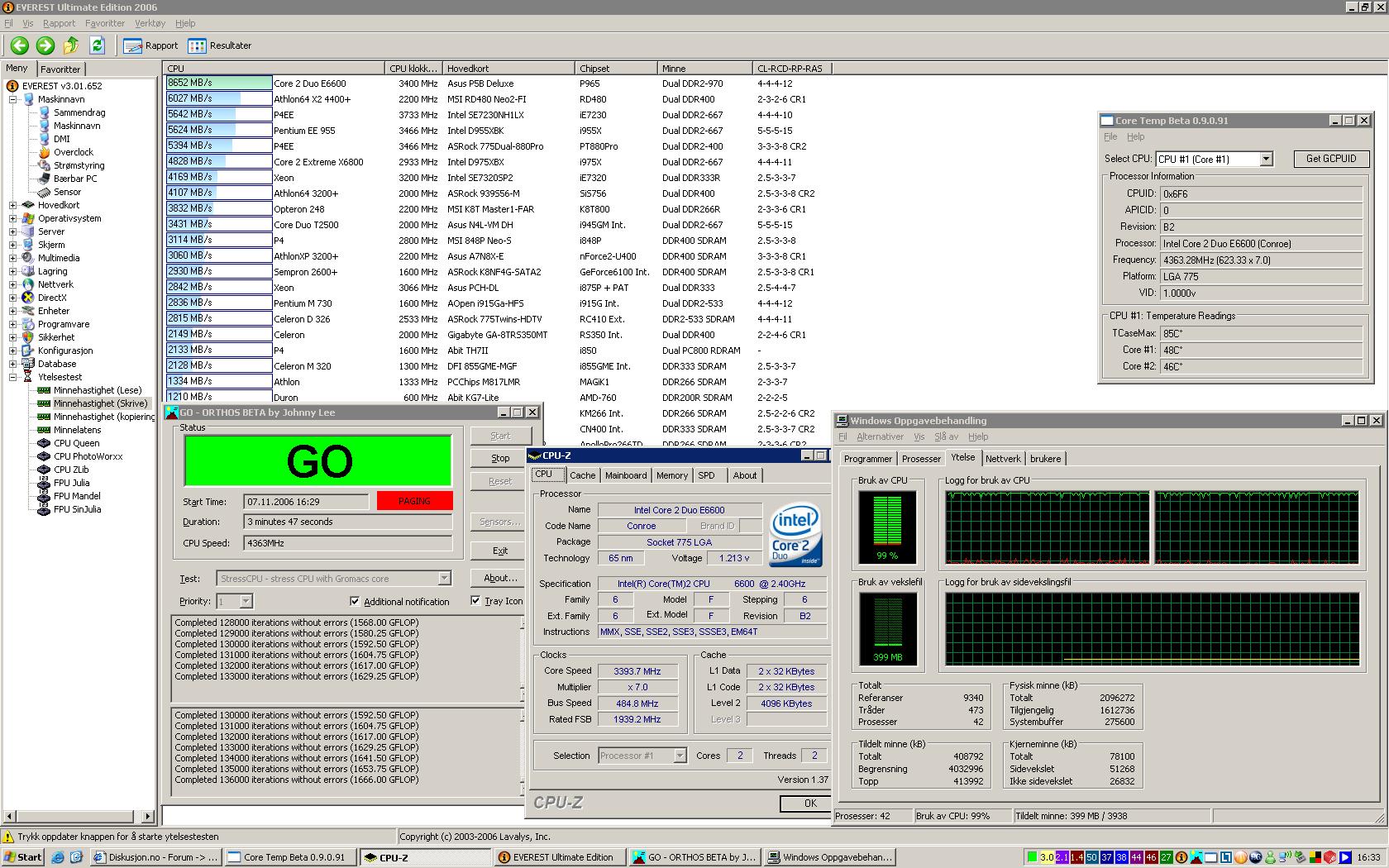The width and height of the screenshot is (1389, 868).
Task: Select CPU PhotoWorxx benchmark
Action: click(x=88, y=456)
